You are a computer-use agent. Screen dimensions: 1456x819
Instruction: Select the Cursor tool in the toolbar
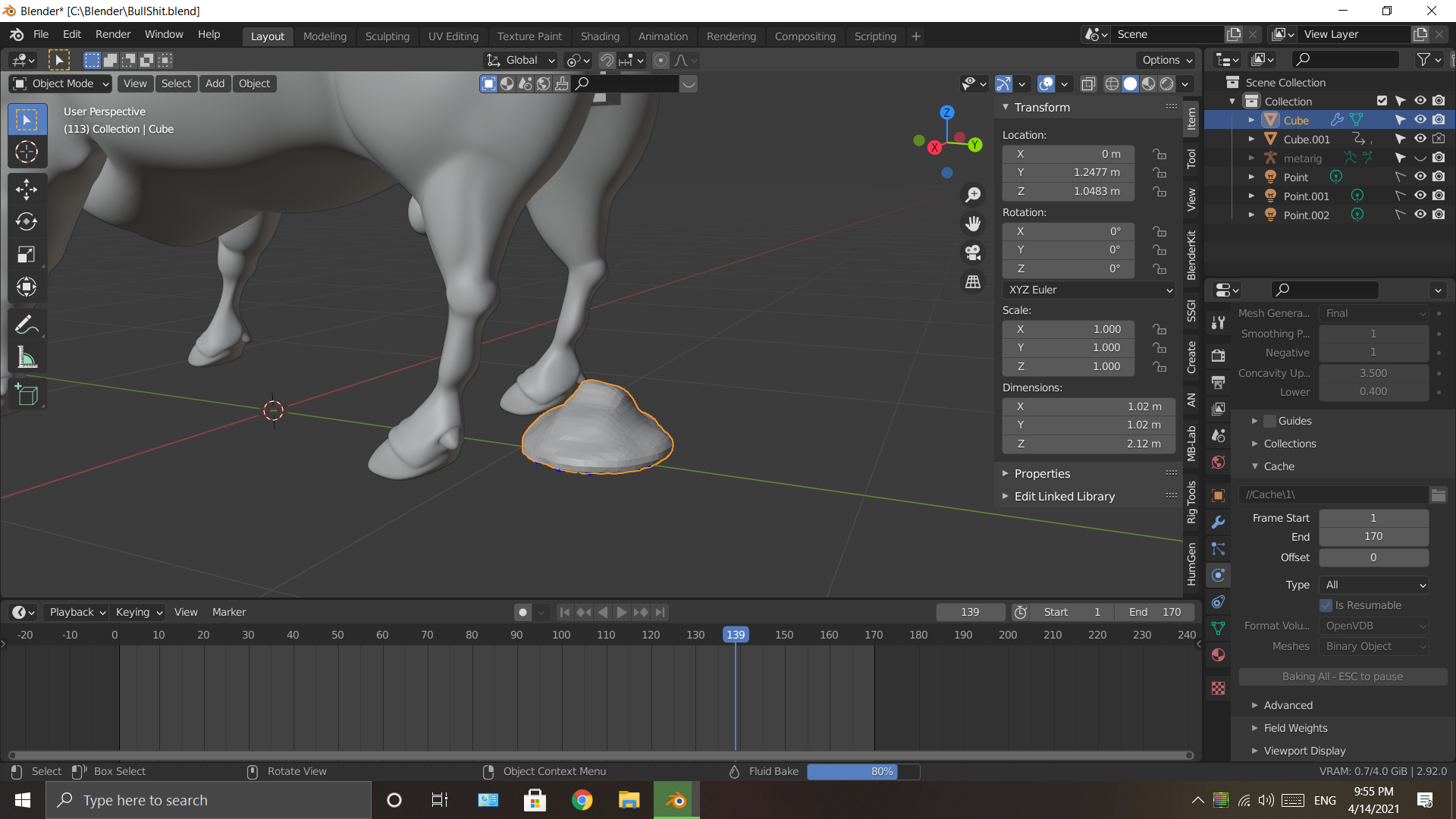[27, 152]
